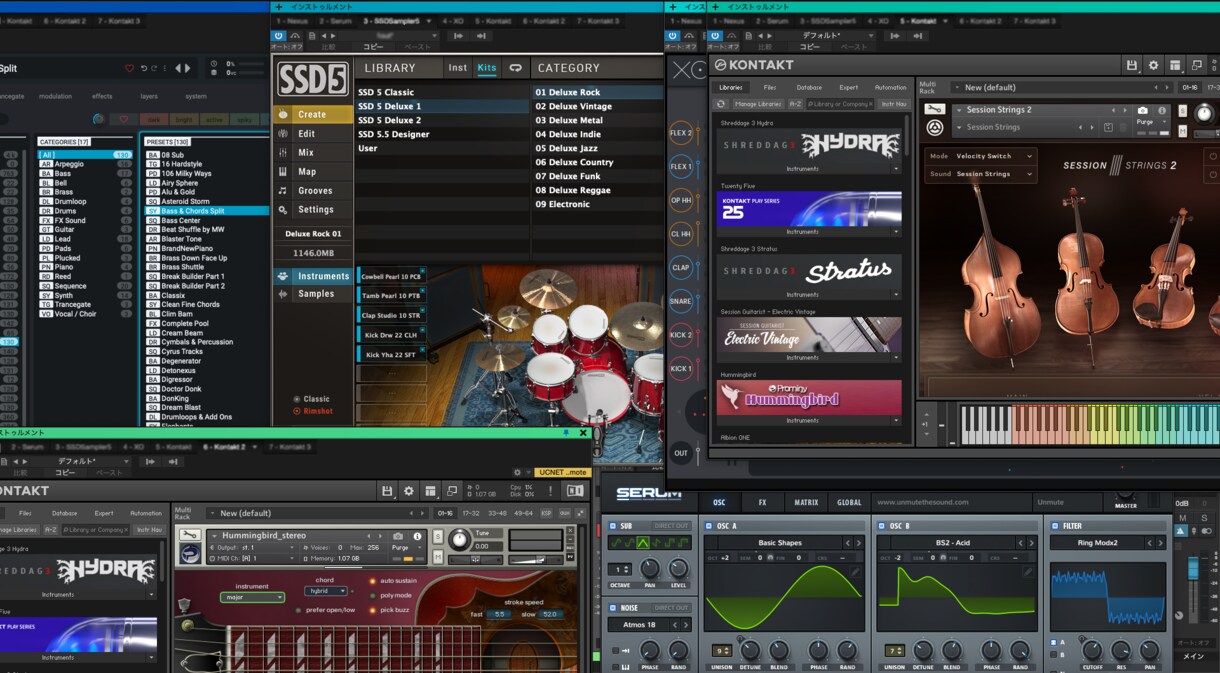Click the pencil edit icon on Serum OSC A

pyautogui.click(x=857, y=571)
